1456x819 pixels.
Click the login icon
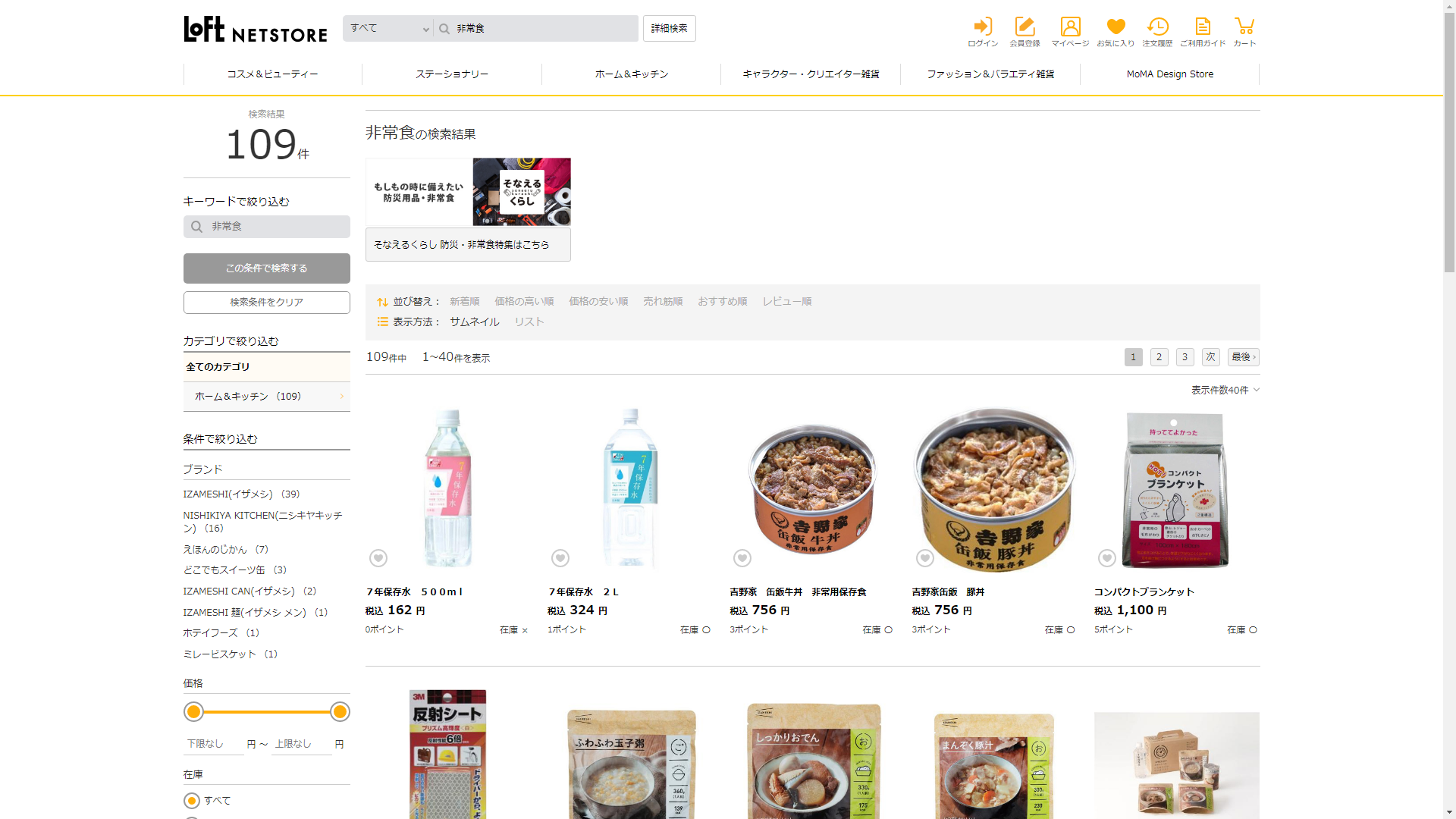pyautogui.click(x=983, y=28)
